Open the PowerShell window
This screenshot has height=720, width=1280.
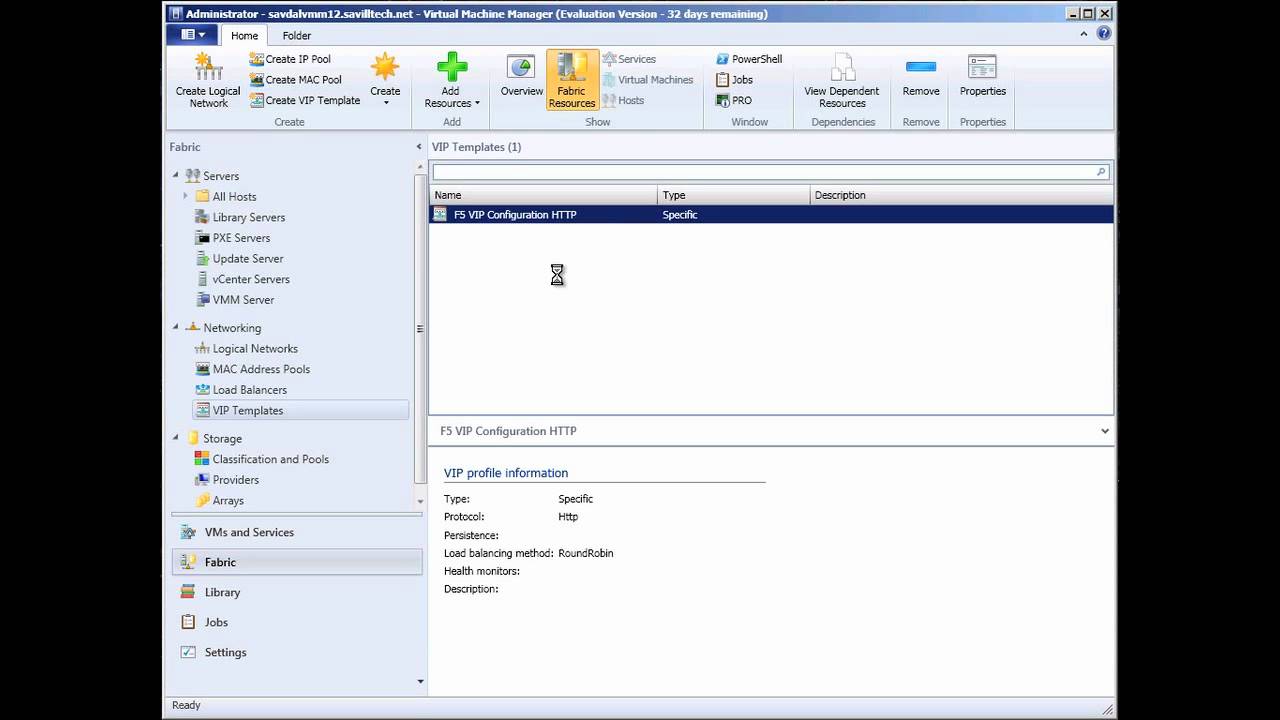click(x=749, y=59)
